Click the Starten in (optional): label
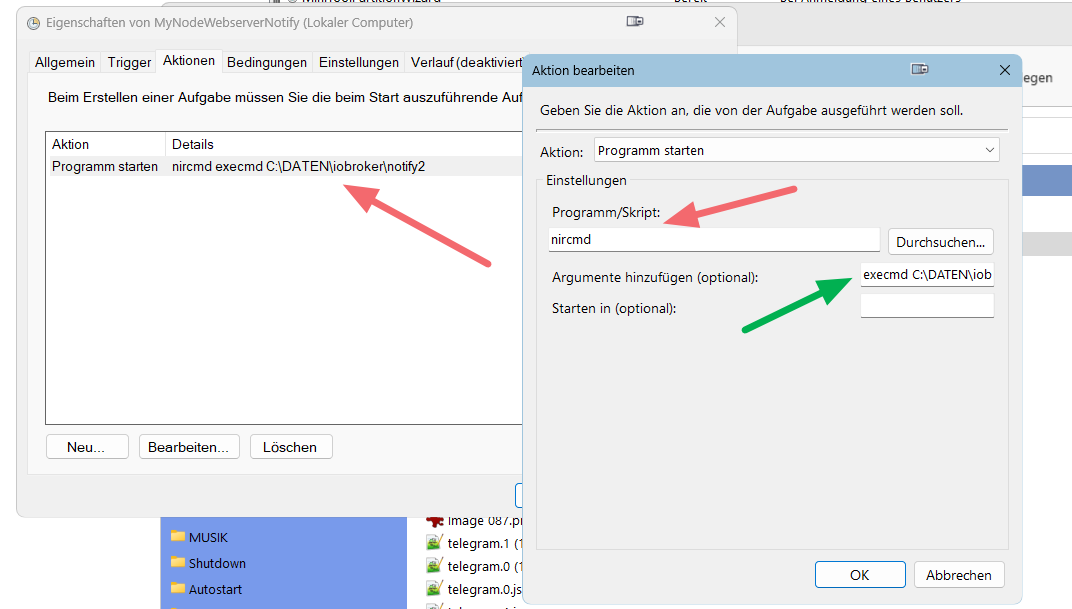Image resolution: width=1072 pixels, height=609 pixels. [x=614, y=308]
